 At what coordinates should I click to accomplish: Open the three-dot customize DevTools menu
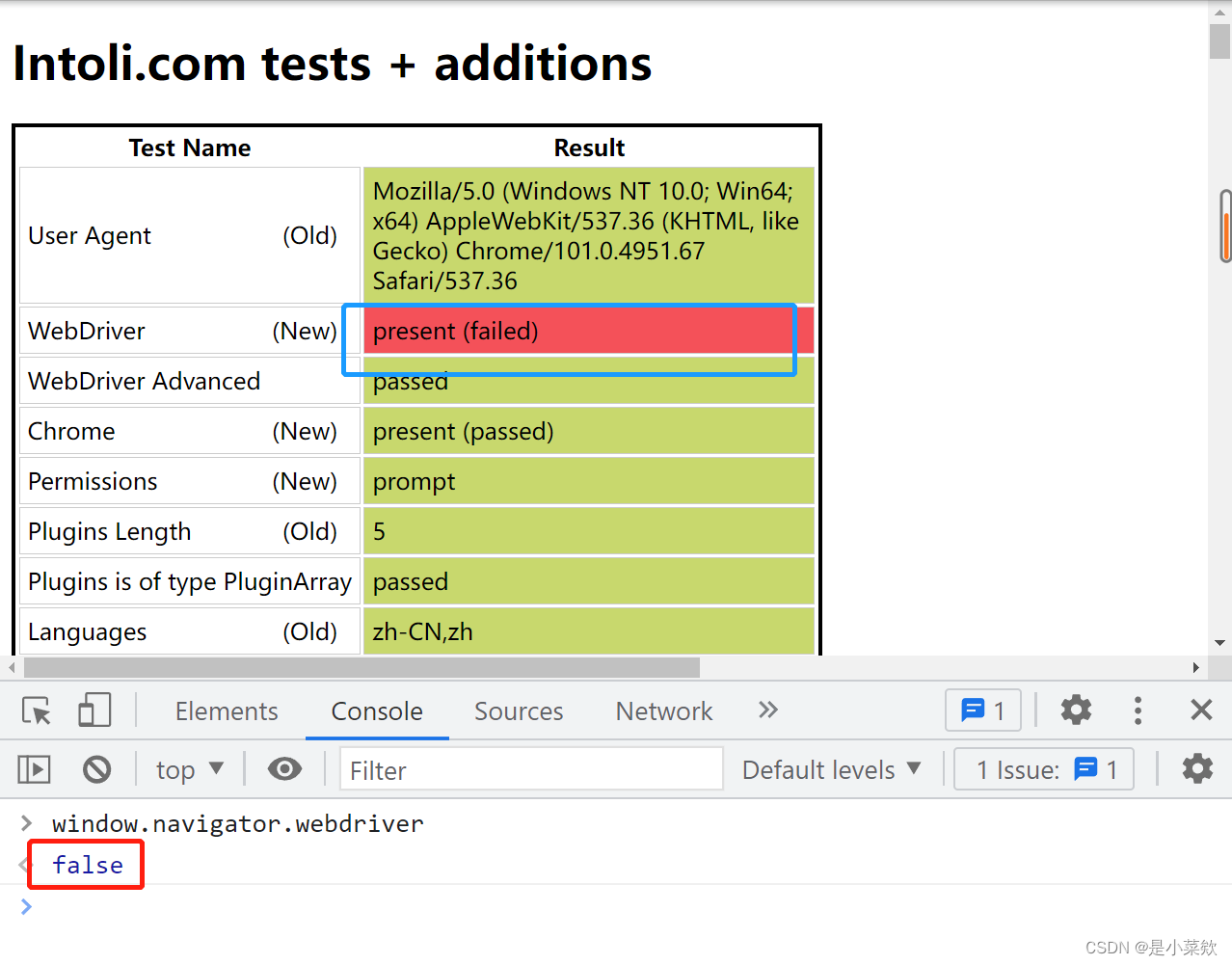click(x=1138, y=710)
